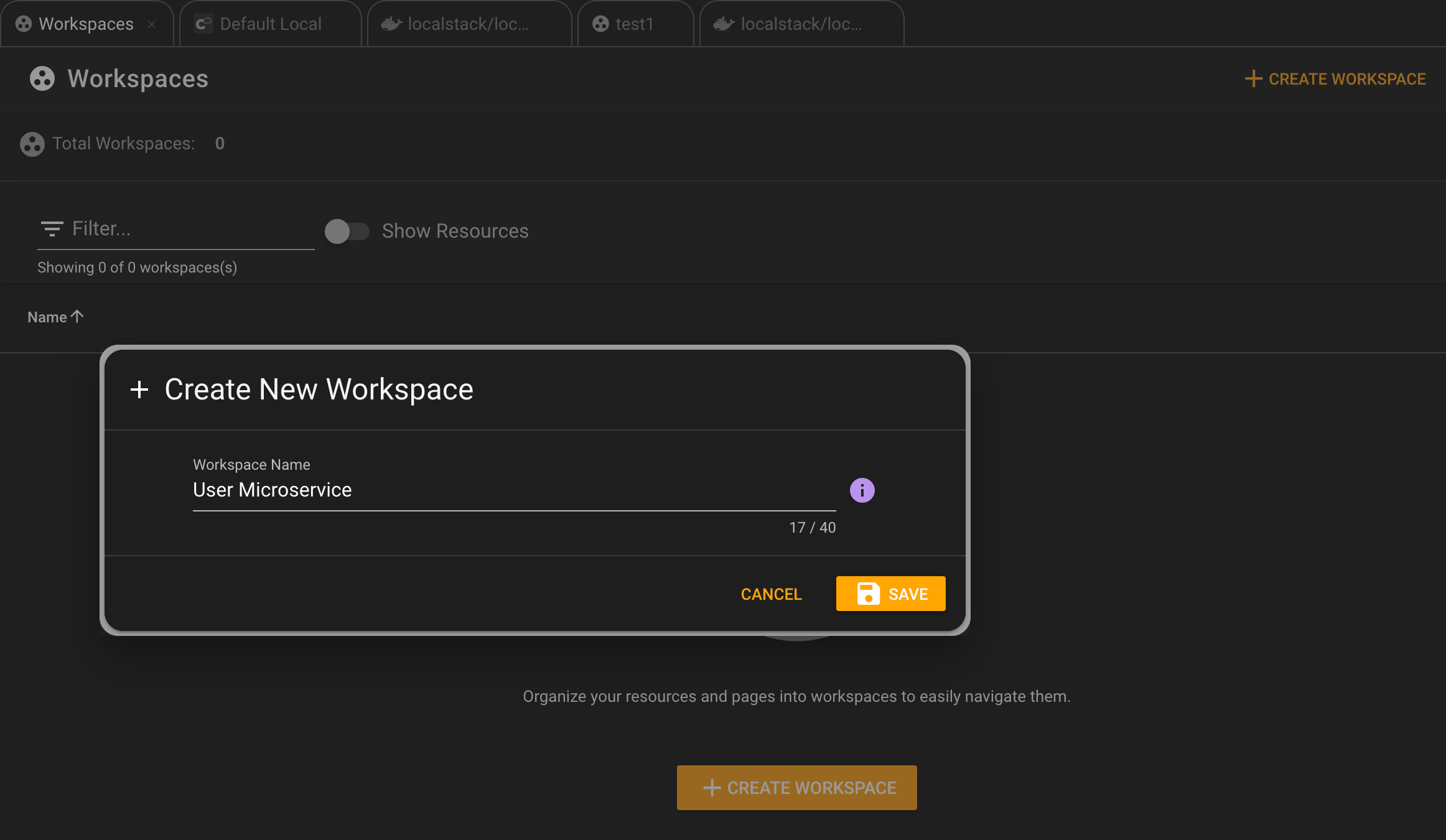1446x840 pixels.
Task: Switch to the Workspaces tab
Action: pos(86,24)
